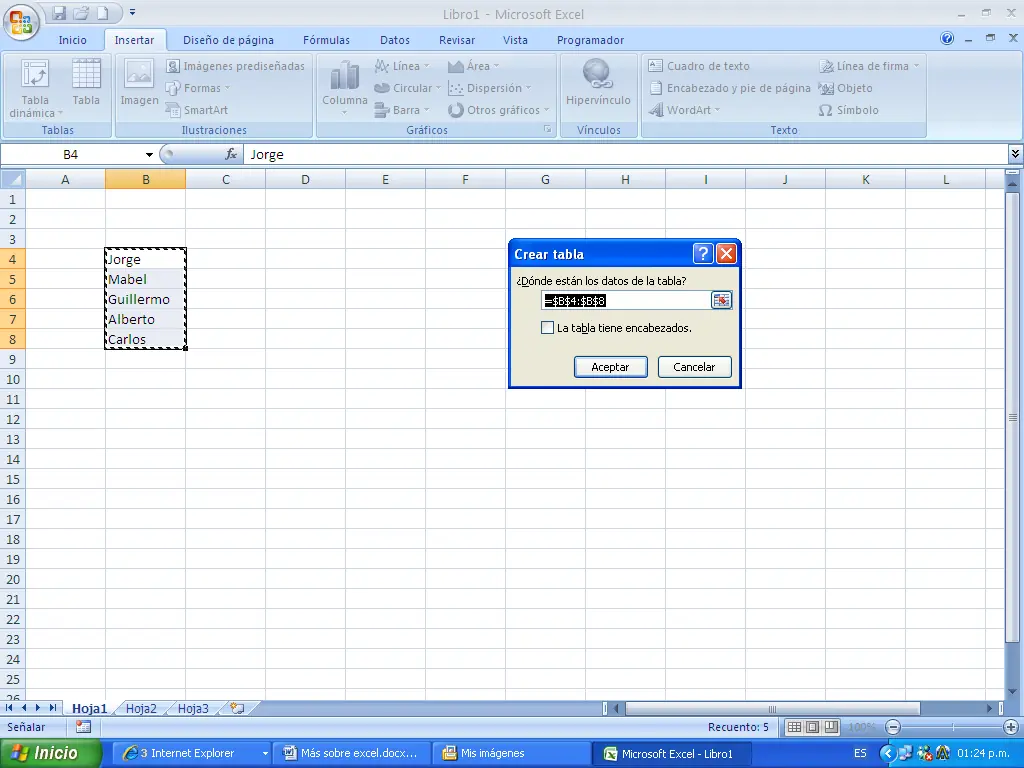
Task: Save the workbook from Quick Access toolbar
Action: tap(59, 13)
